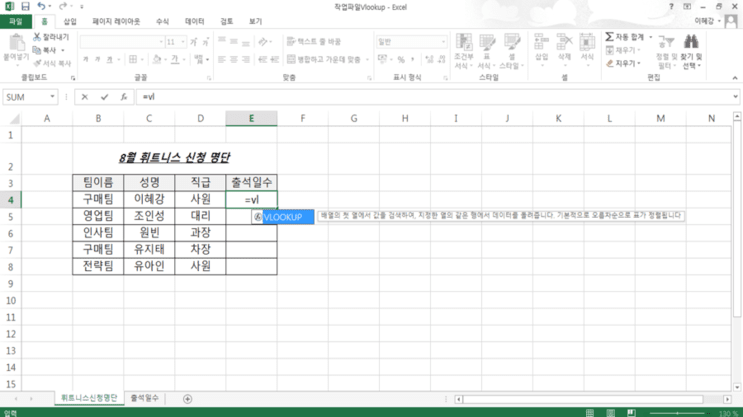Switch to the 출석일수 sheet tab
743x417 pixels.
coord(145,398)
